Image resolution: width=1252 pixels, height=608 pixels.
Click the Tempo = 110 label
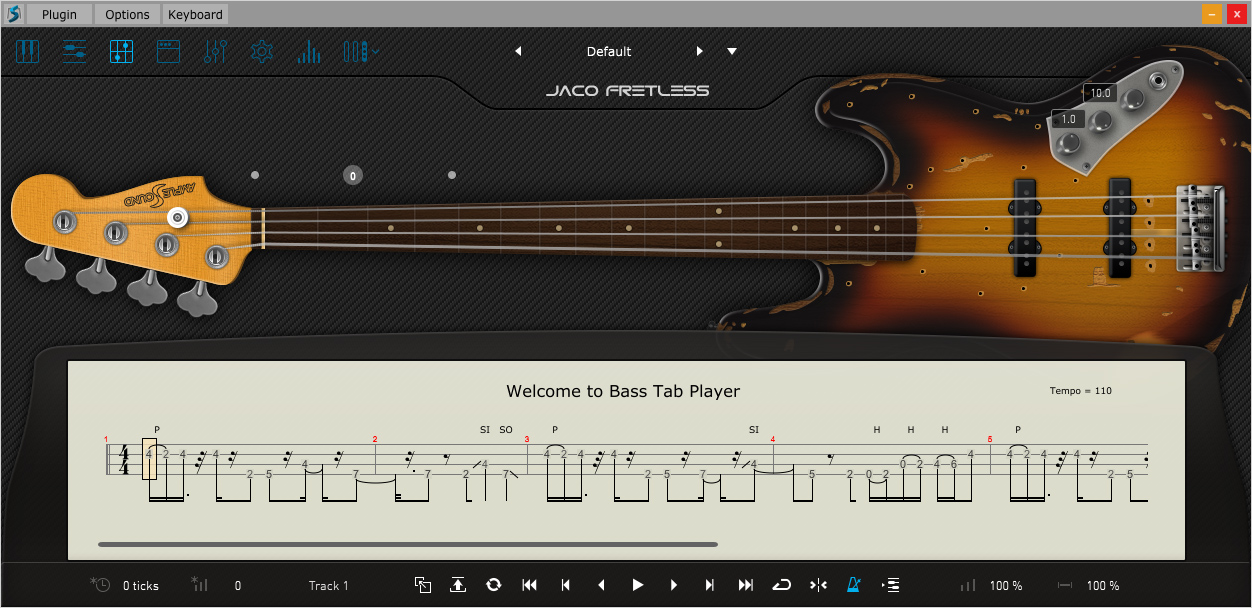1081,391
